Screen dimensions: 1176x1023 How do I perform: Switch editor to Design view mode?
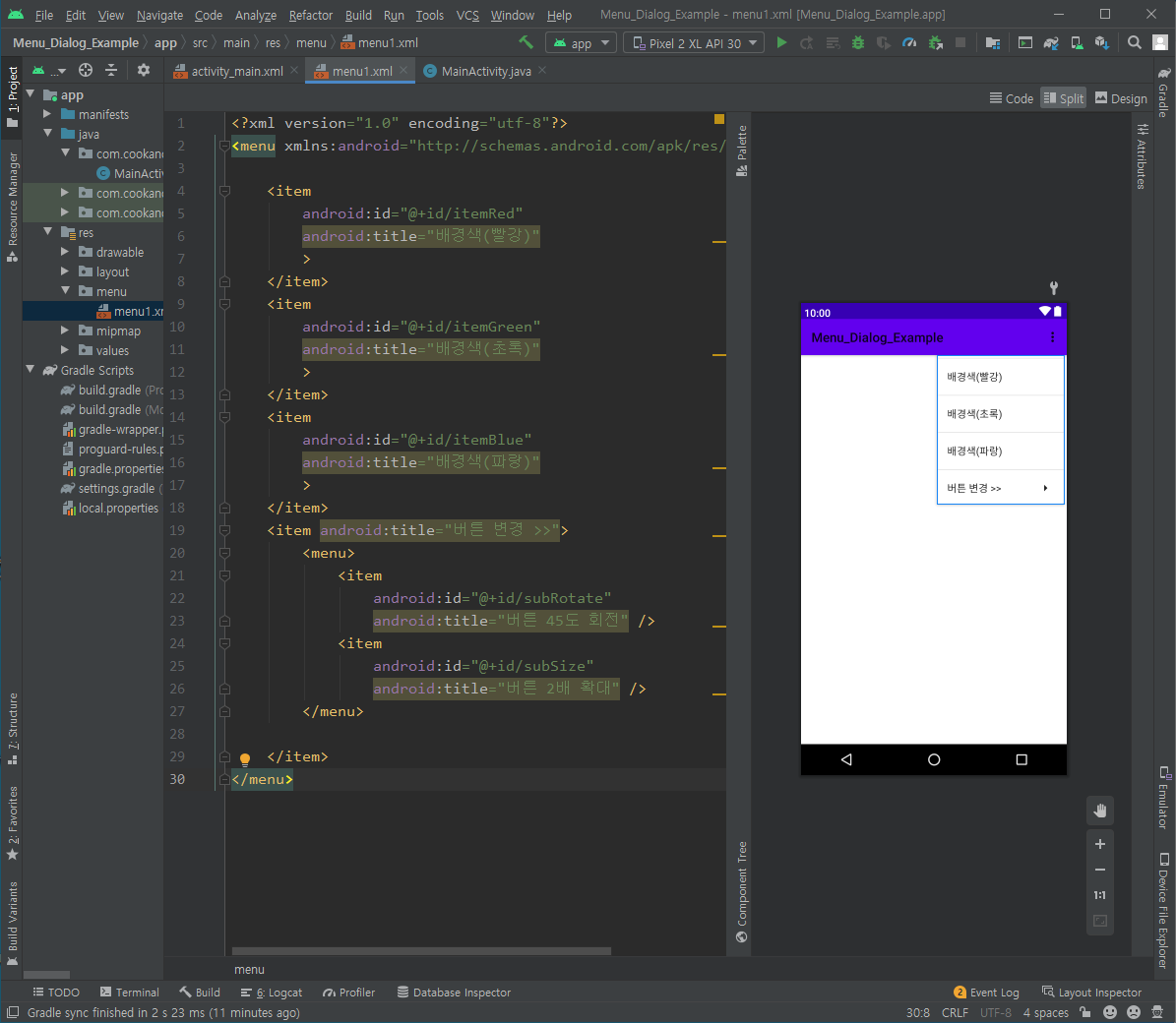tap(1121, 98)
